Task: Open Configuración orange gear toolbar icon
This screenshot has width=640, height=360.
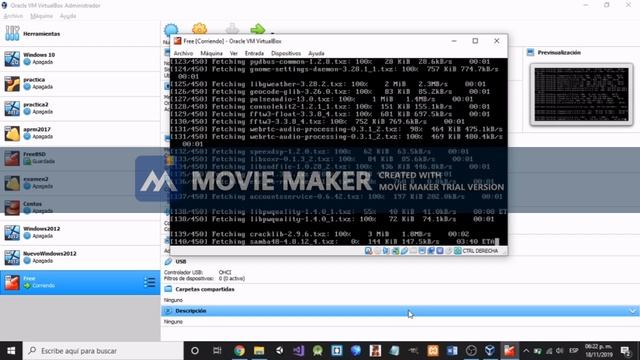Action: click(x=199, y=29)
